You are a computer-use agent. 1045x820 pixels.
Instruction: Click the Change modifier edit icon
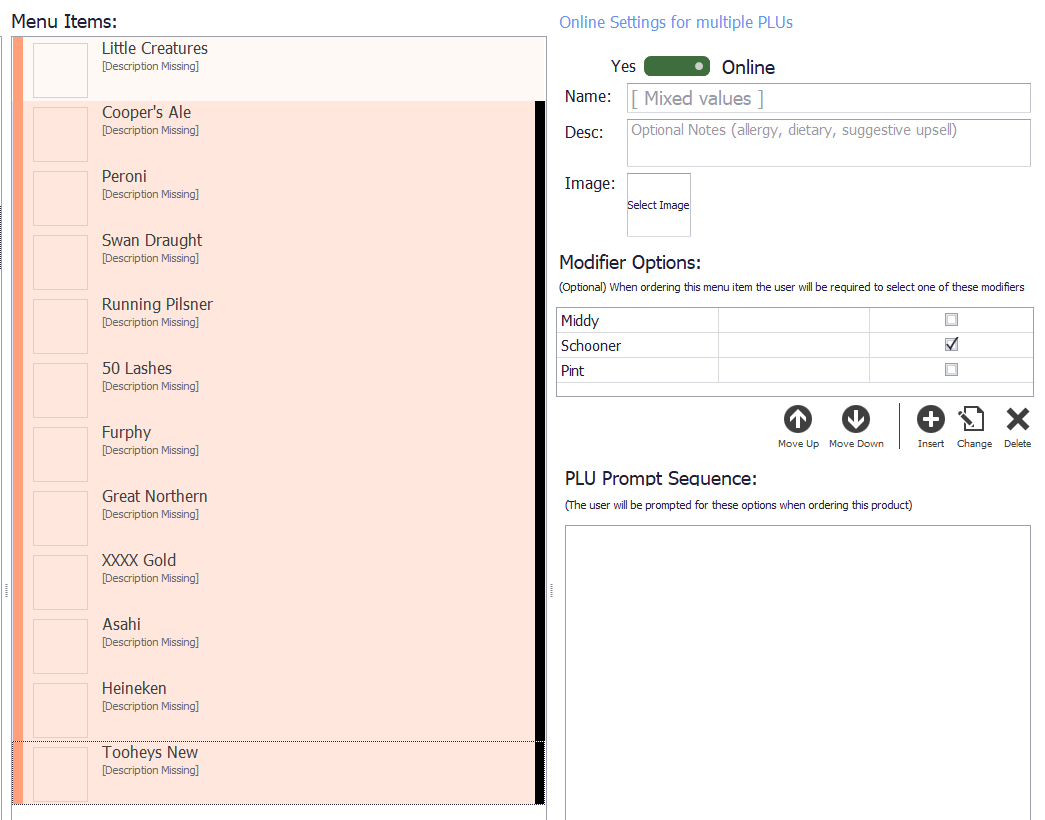point(972,419)
